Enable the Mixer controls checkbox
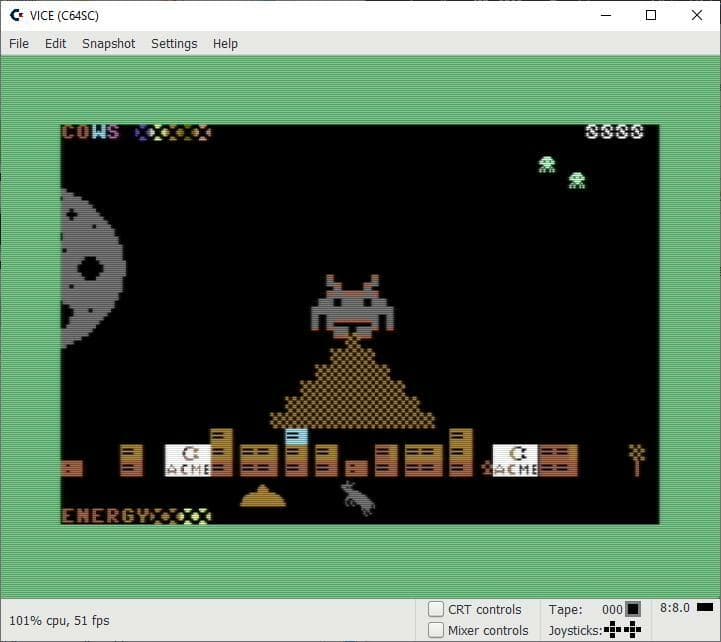Viewport: 721px width, 642px height. (436, 630)
